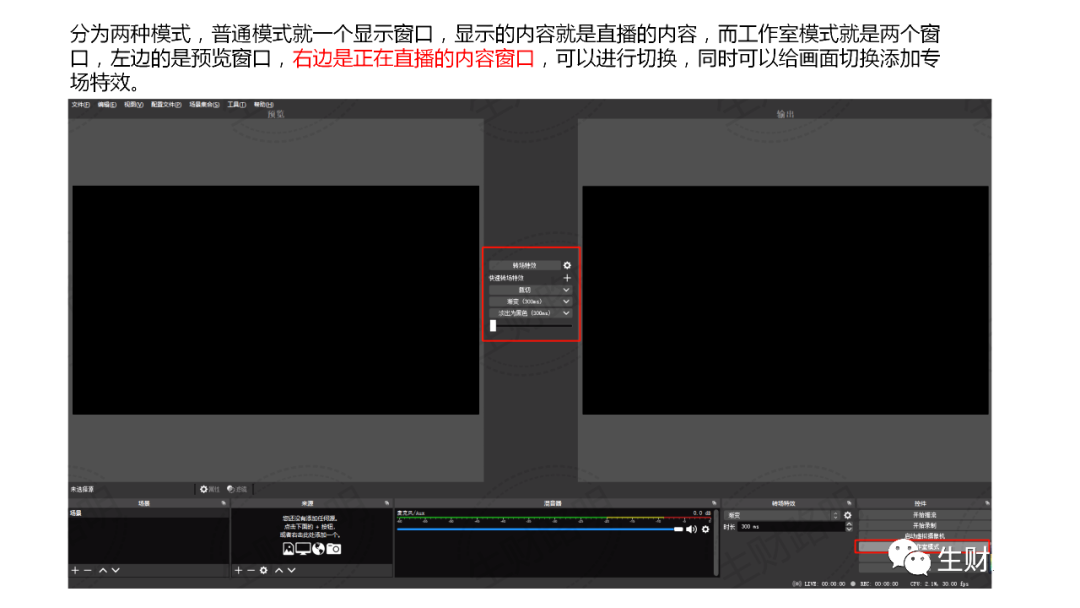1080x608 pixels.
Task: Add a new source with the plus icon
Action: (x=238, y=570)
